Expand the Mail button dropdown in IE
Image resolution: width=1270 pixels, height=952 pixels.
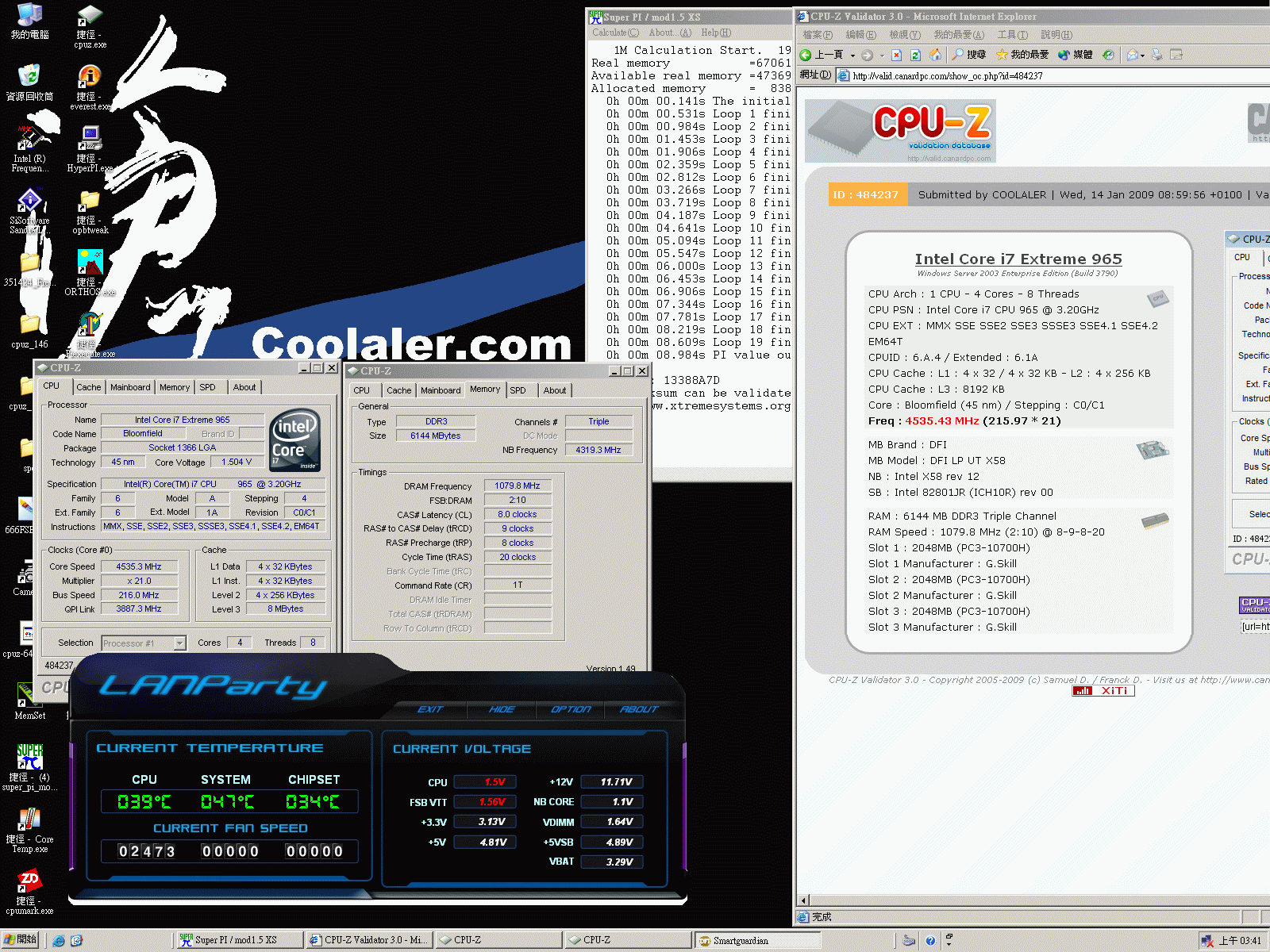(x=1142, y=56)
